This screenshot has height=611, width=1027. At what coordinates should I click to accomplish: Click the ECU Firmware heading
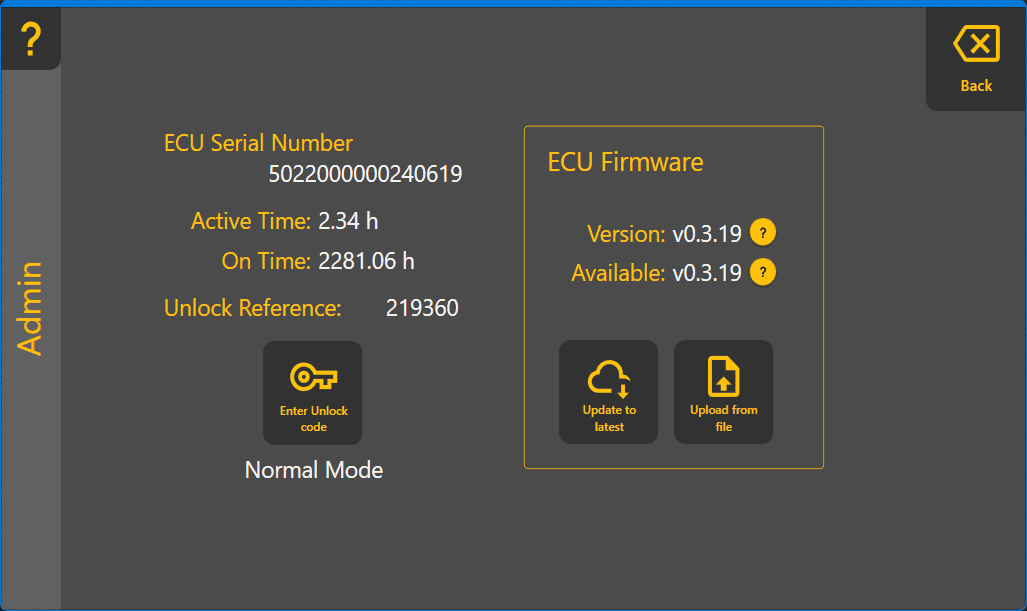625,162
